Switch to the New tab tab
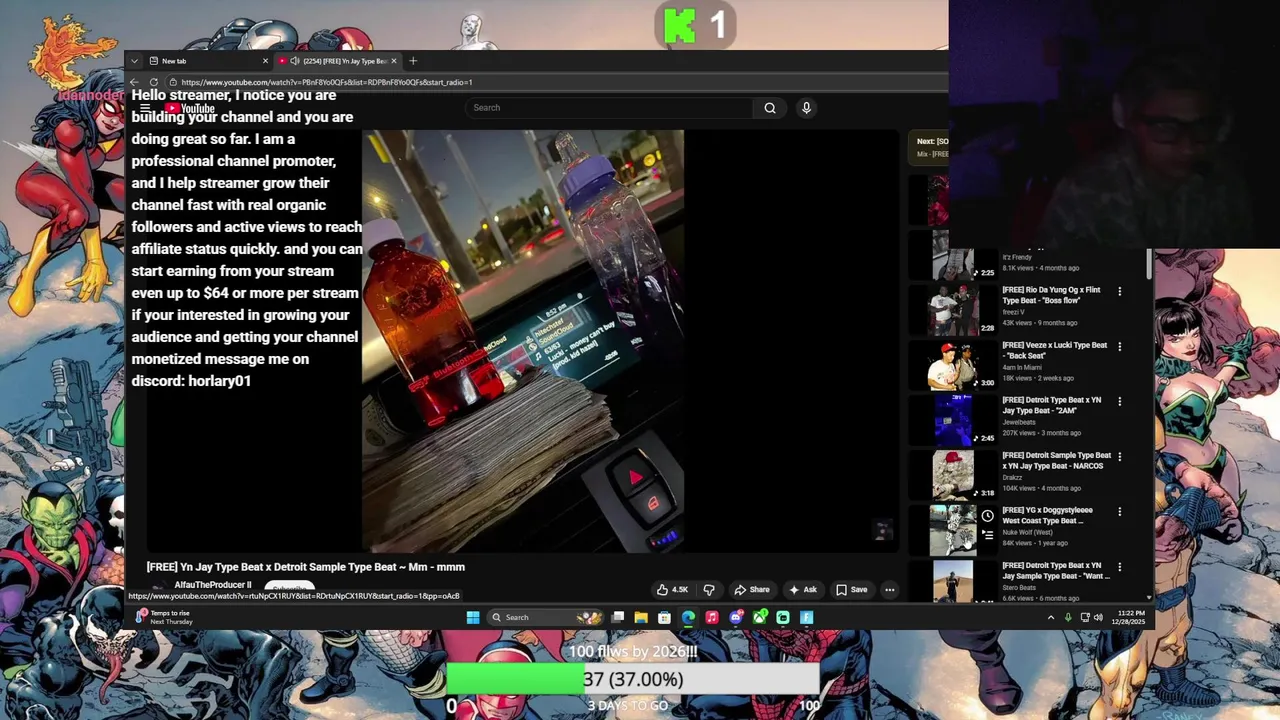This screenshot has width=1280, height=720. pos(208,61)
